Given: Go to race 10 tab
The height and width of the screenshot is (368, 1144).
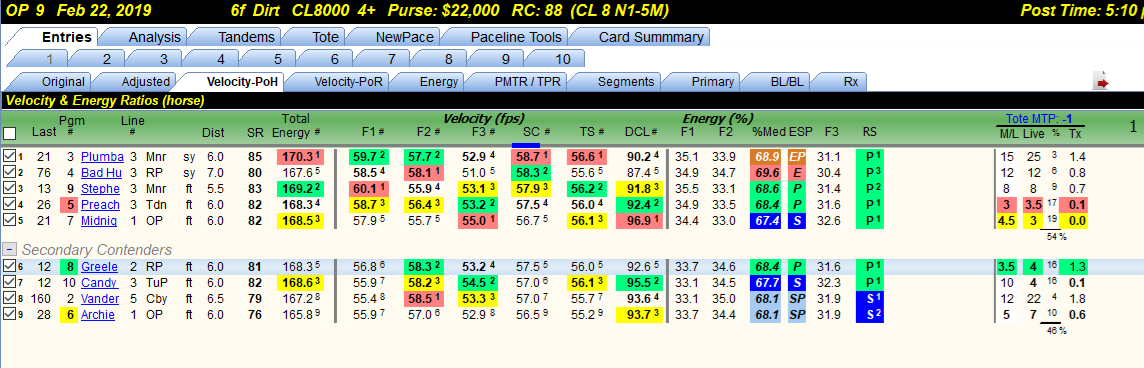Looking at the screenshot, I should coord(563,59).
